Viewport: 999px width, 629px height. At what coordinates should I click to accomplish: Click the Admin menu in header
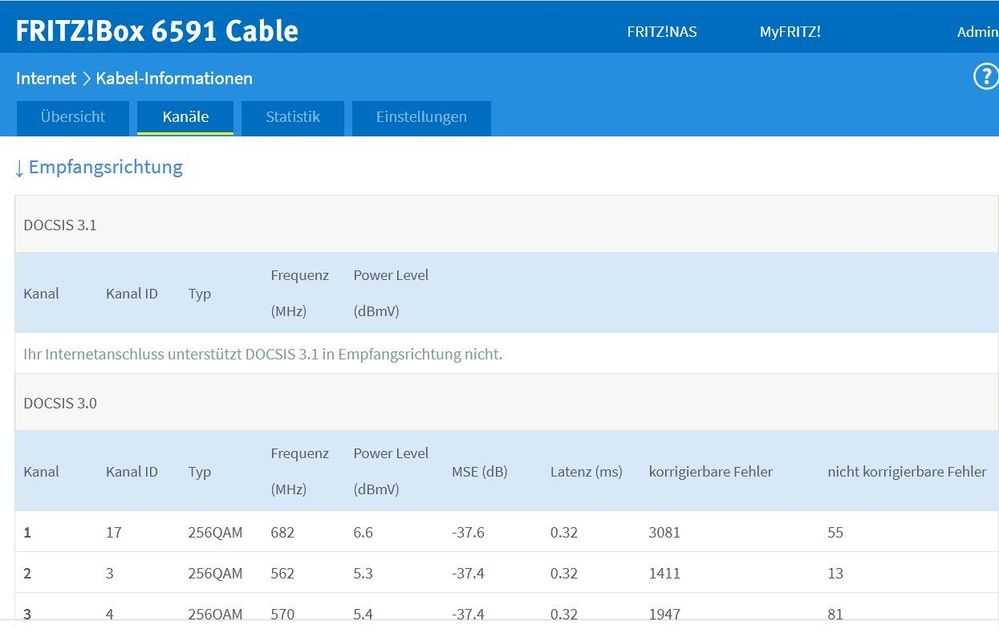pyautogui.click(x=977, y=31)
